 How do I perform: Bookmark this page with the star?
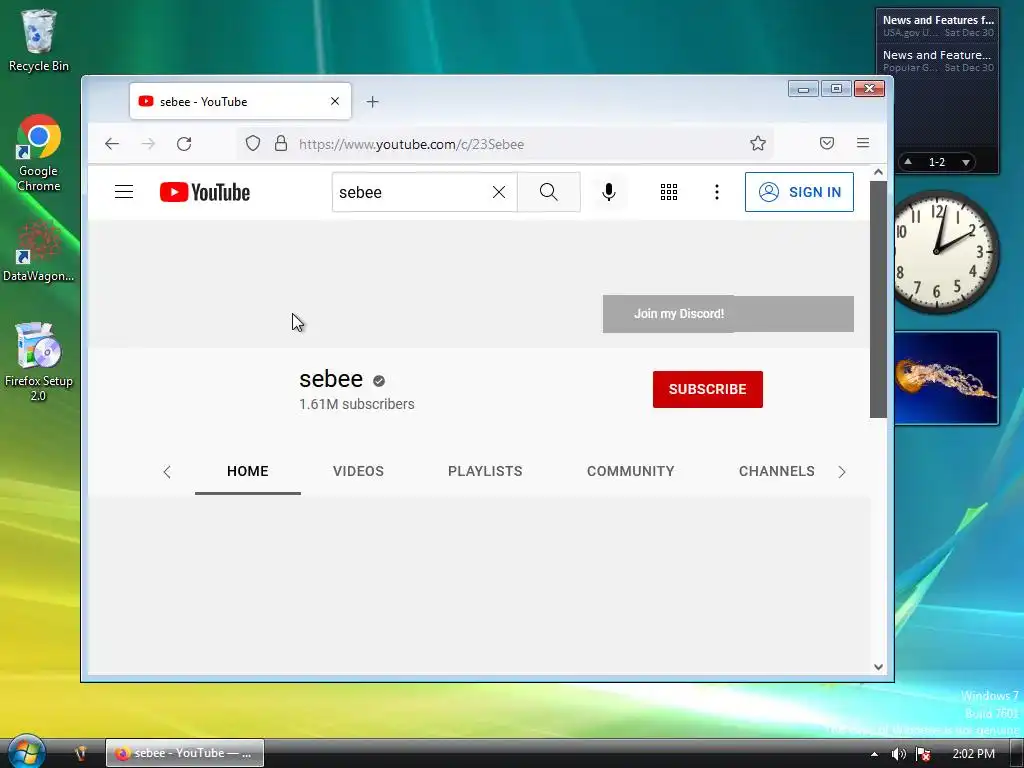coord(758,144)
